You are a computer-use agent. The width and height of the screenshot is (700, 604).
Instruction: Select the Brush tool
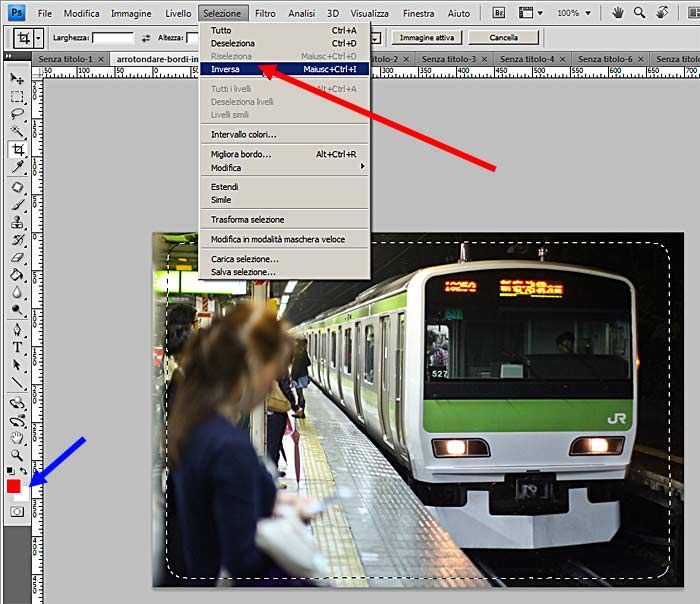[17, 204]
